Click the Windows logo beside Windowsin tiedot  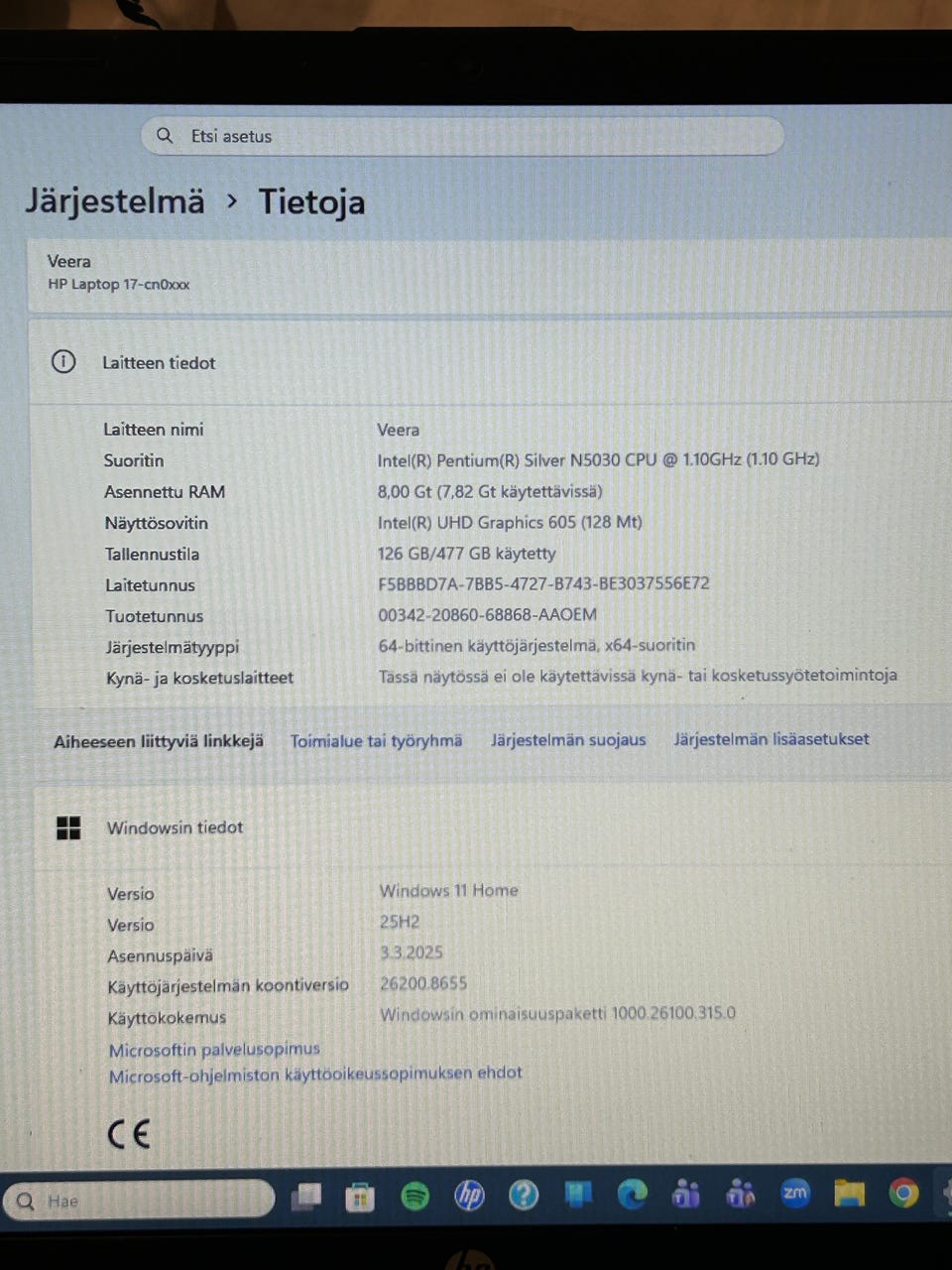(68, 827)
